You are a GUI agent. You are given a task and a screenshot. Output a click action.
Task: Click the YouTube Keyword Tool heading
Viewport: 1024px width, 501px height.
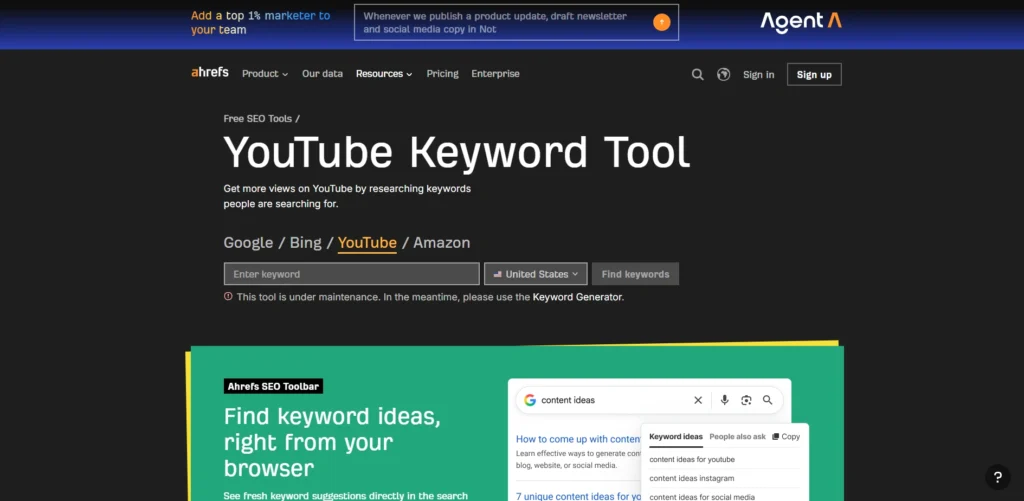[456, 153]
